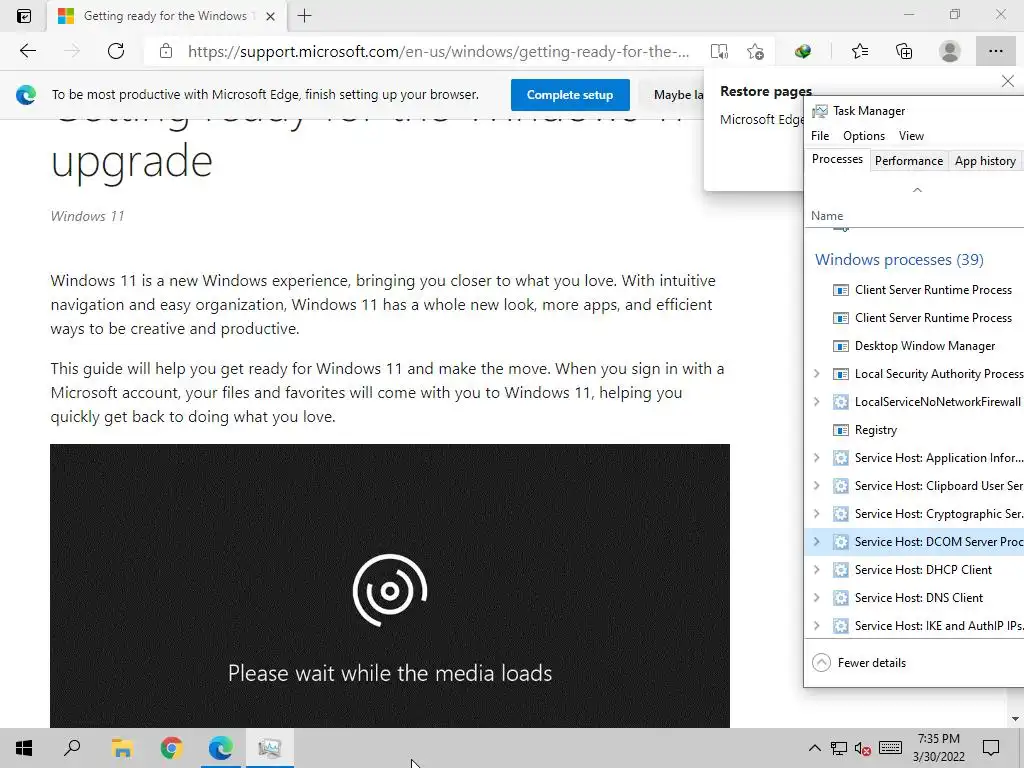This screenshot has height=768, width=1024.
Task: Show hidden system tray icons
Action: click(814, 748)
